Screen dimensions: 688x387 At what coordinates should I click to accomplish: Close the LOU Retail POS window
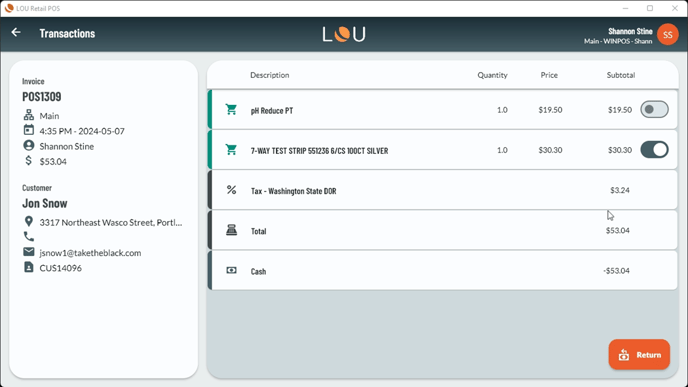point(675,8)
